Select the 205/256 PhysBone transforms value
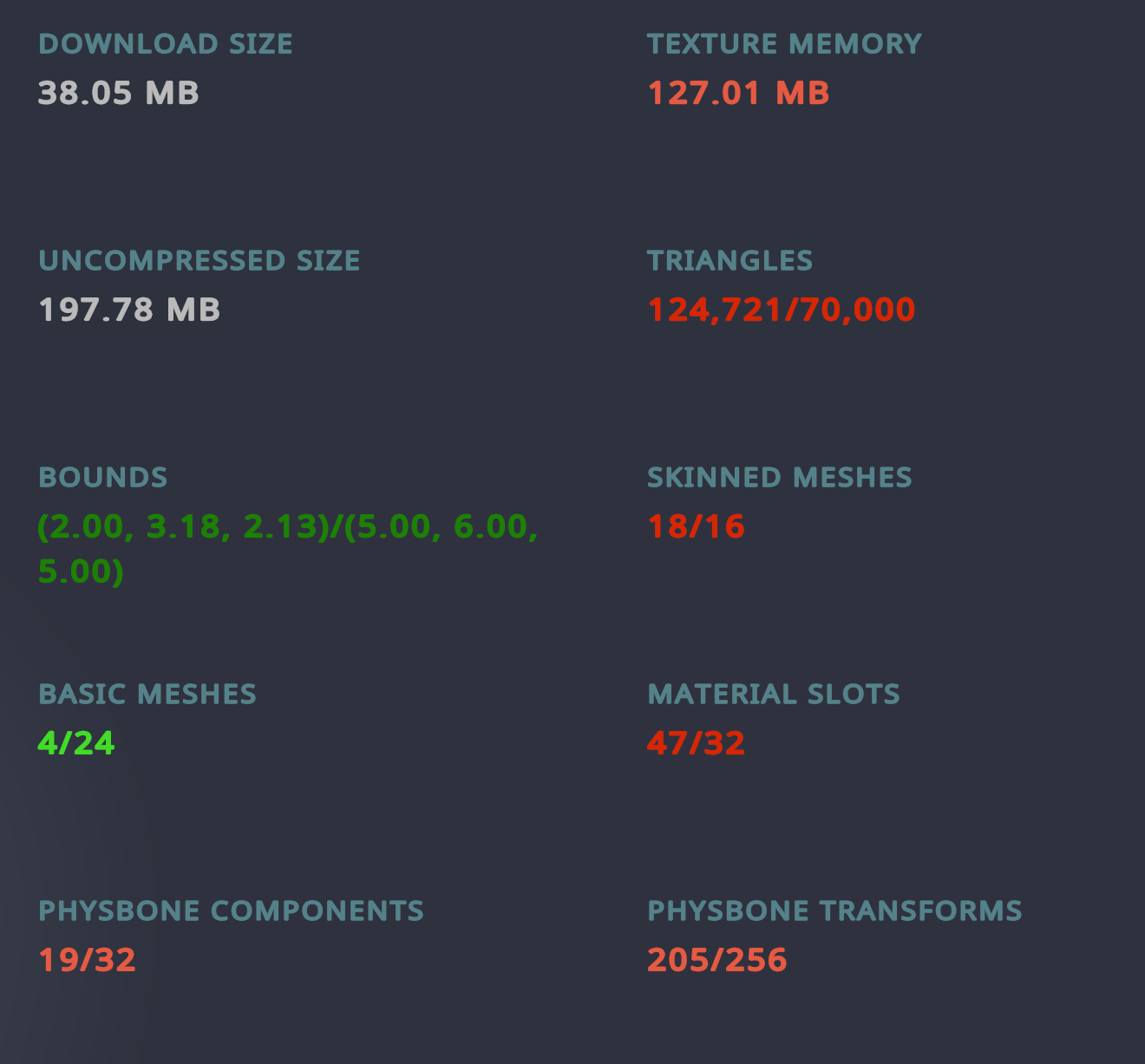This screenshot has width=1145, height=1064. (x=716, y=960)
